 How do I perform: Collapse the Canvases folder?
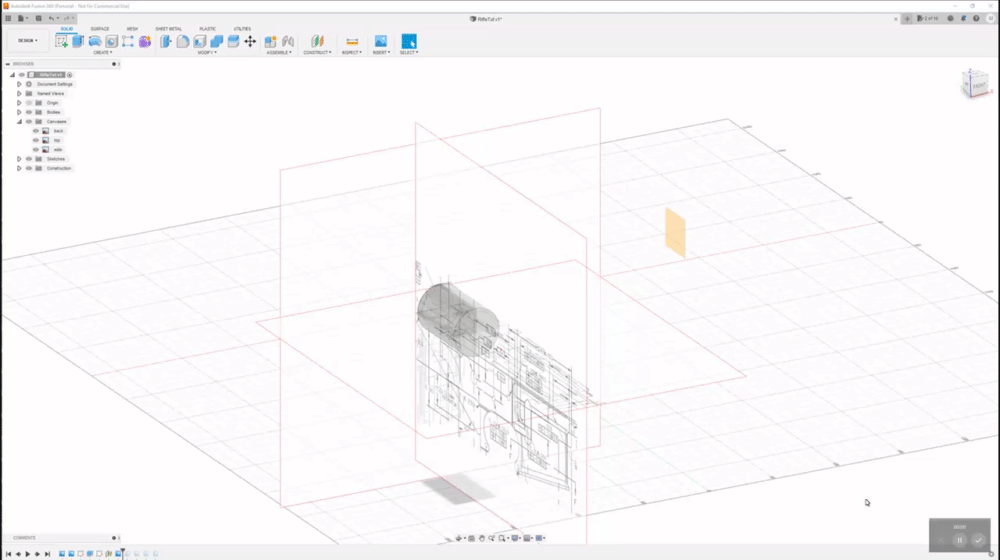19,122
